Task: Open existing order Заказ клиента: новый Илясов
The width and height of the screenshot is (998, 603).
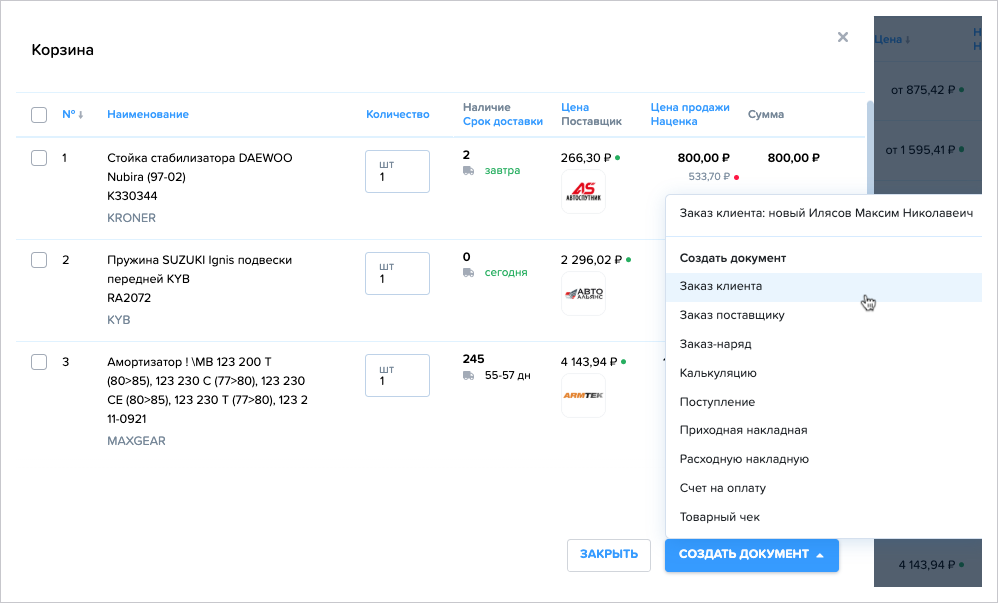Action: [x=826, y=213]
